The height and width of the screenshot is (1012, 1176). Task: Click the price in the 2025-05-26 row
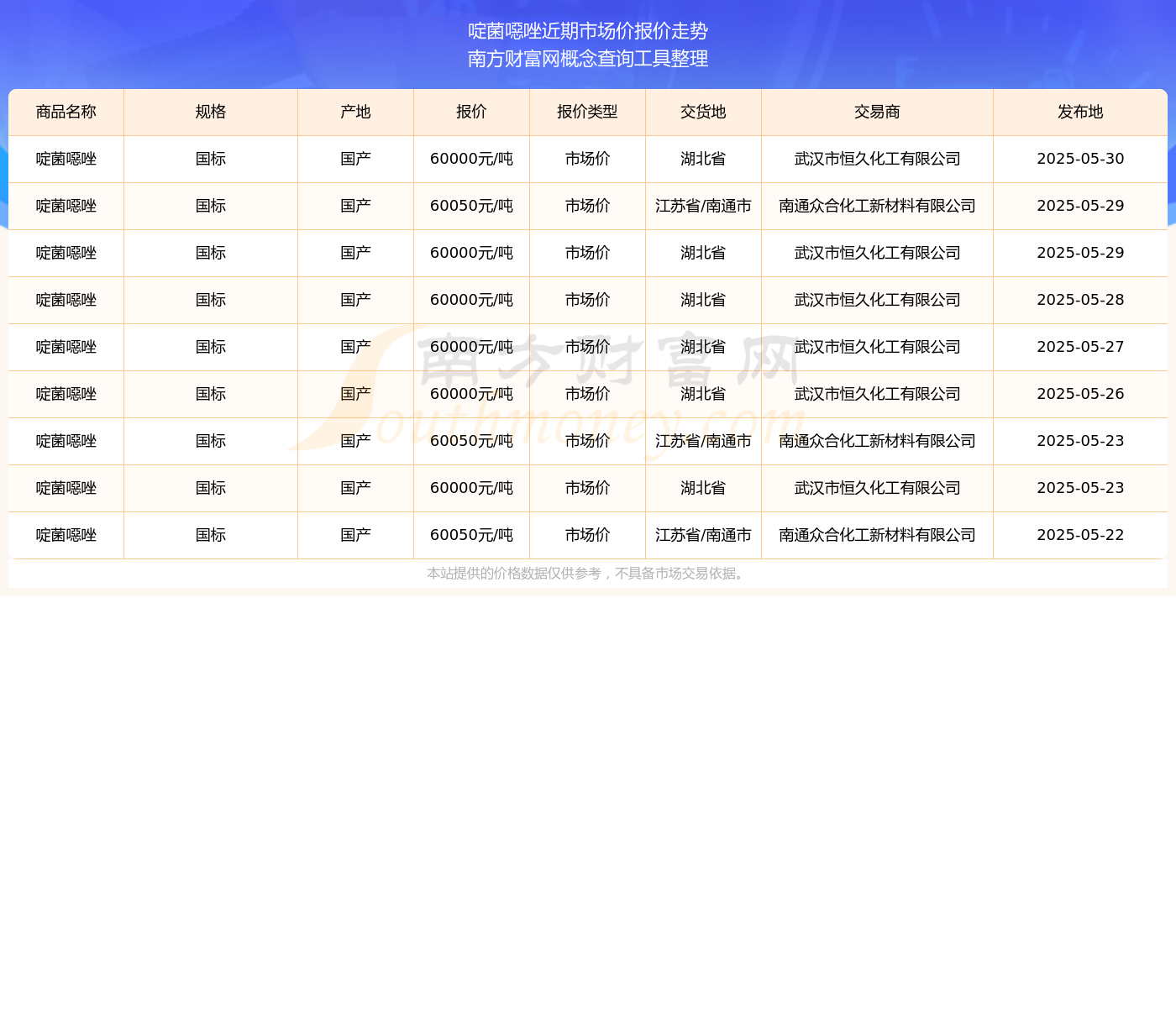pyautogui.click(x=471, y=395)
